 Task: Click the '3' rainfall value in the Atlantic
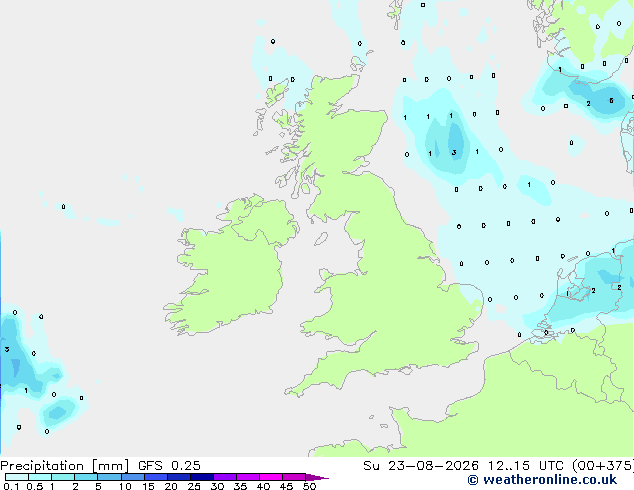click(7, 349)
